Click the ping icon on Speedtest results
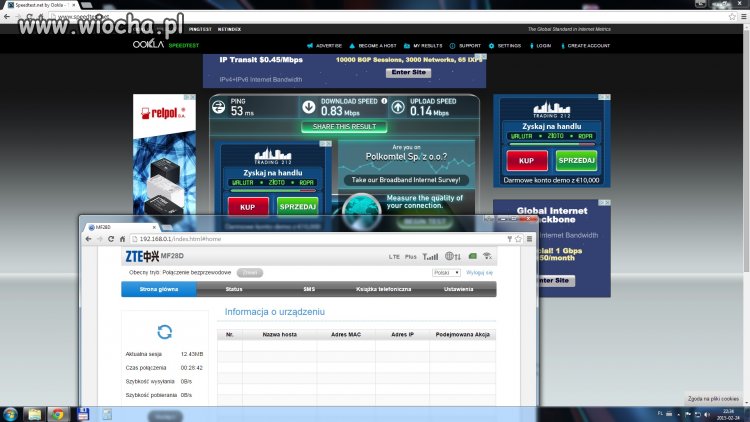 coord(219,107)
